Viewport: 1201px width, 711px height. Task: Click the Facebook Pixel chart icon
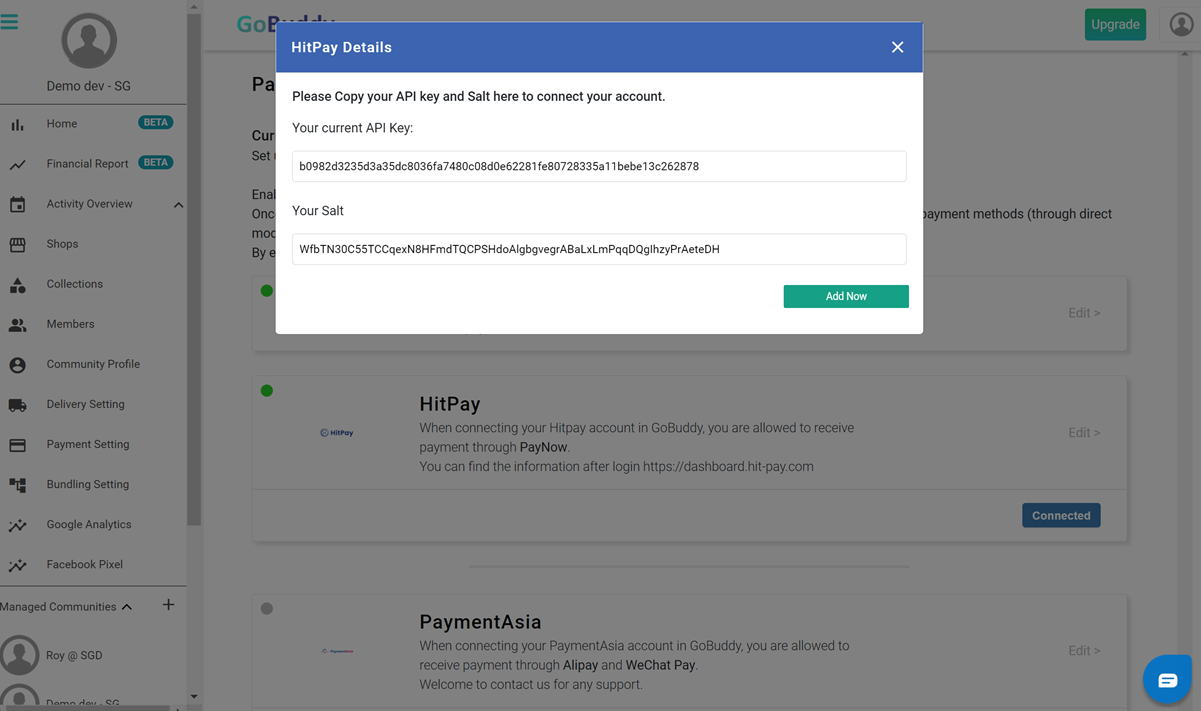[x=17, y=565]
